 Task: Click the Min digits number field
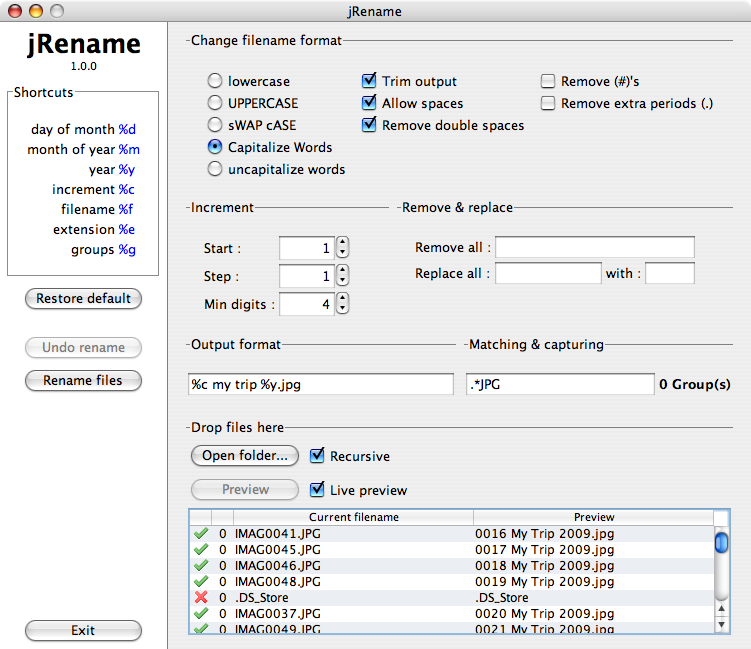pos(307,304)
